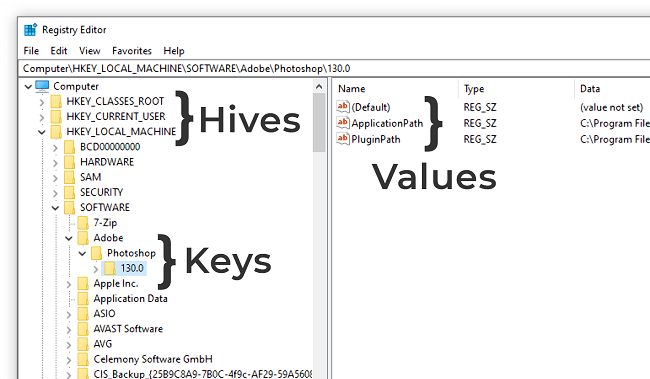Open the View menu
The height and width of the screenshot is (379, 650).
[x=90, y=51]
